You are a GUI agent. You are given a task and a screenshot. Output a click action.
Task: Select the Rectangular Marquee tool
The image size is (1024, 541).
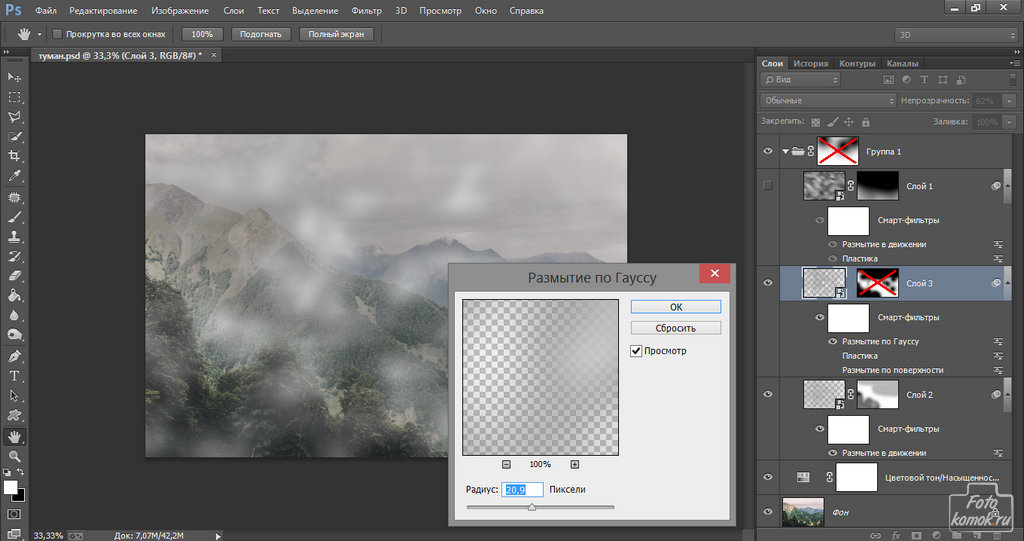pyautogui.click(x=15, y=97)
